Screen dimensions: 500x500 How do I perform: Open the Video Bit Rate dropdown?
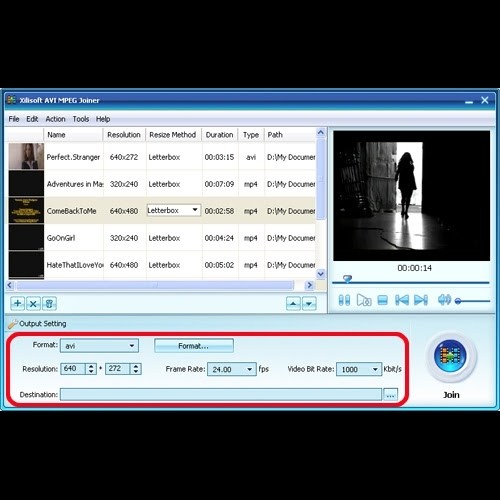(x=359, y=369)
